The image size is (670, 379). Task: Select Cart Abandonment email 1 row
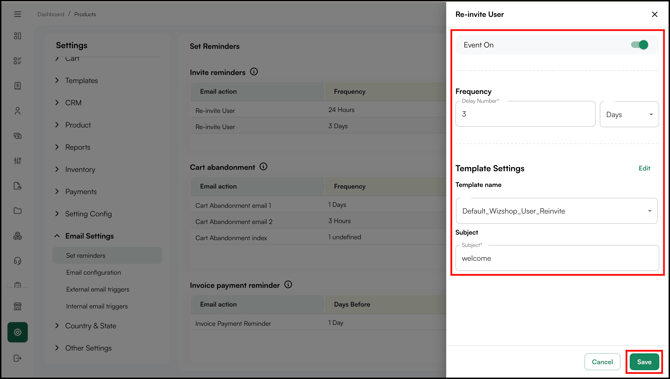coord(318,205)
